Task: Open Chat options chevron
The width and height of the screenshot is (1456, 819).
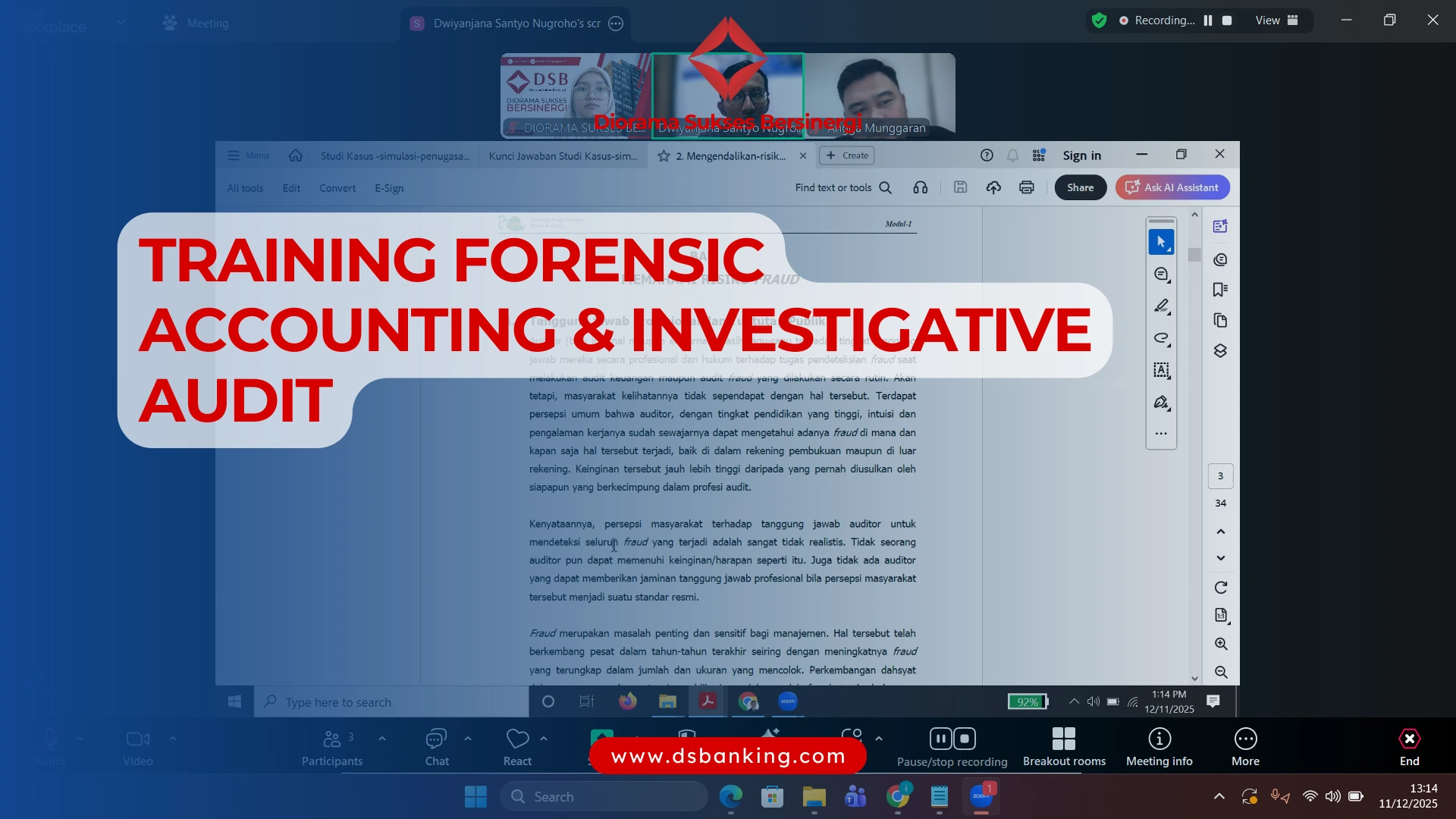Action: (469, 738)
